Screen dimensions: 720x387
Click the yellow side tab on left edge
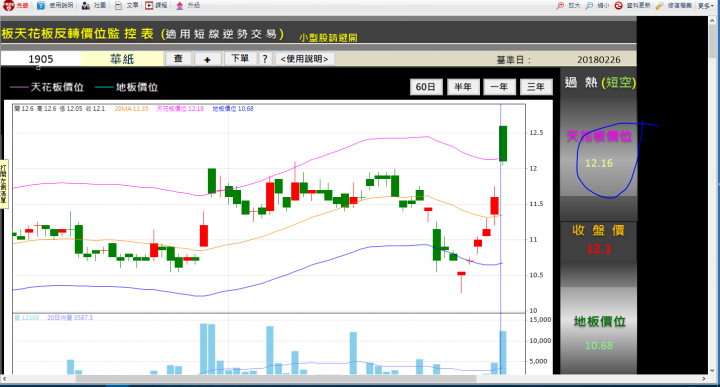tap(4, 184)
